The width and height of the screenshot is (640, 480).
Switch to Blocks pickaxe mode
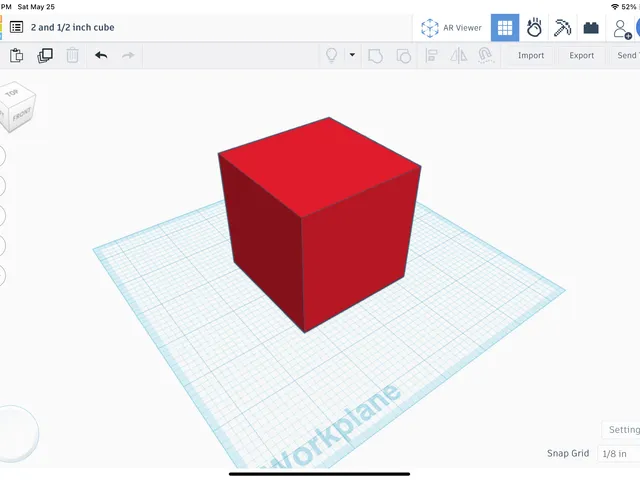point(562,28)
